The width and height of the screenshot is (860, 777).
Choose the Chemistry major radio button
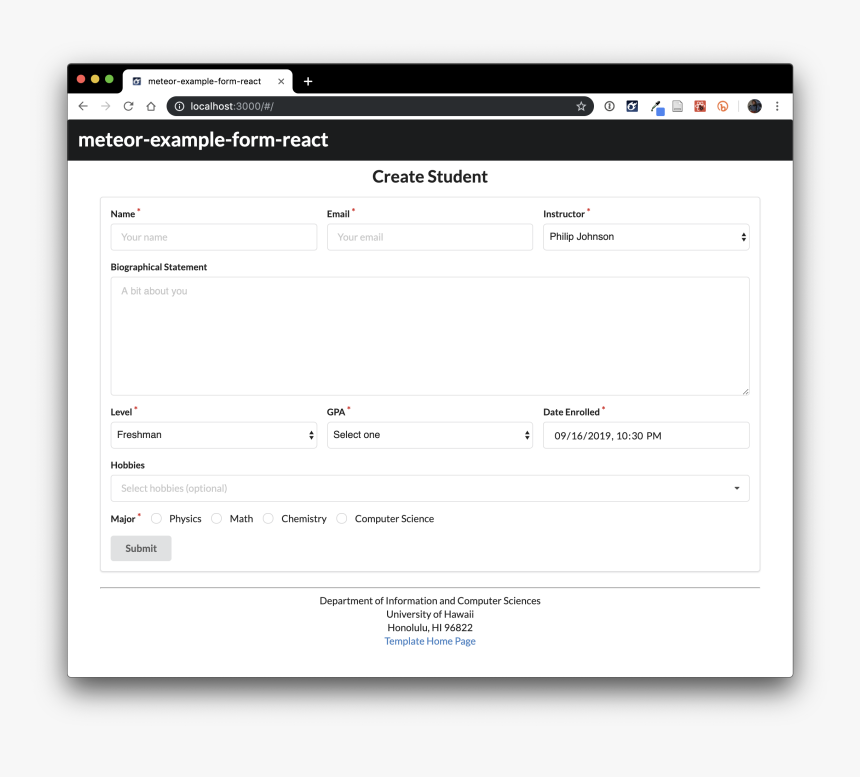click(268, 519)
